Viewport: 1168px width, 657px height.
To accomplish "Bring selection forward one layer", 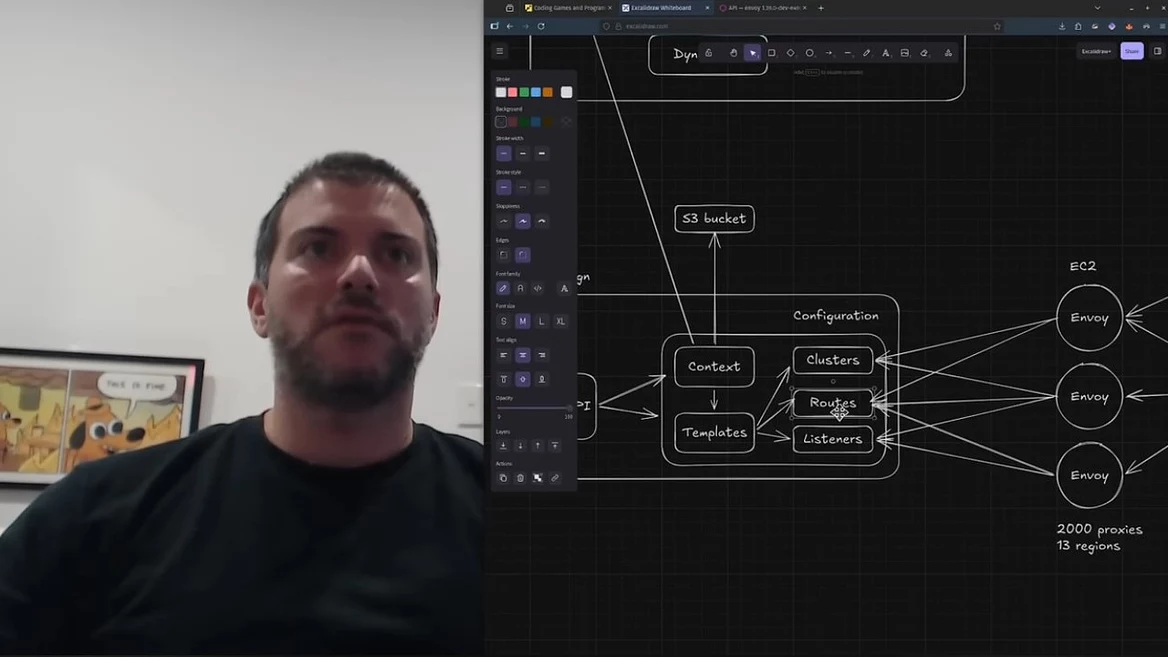I will pyautogui.click(x=538, y=445).
